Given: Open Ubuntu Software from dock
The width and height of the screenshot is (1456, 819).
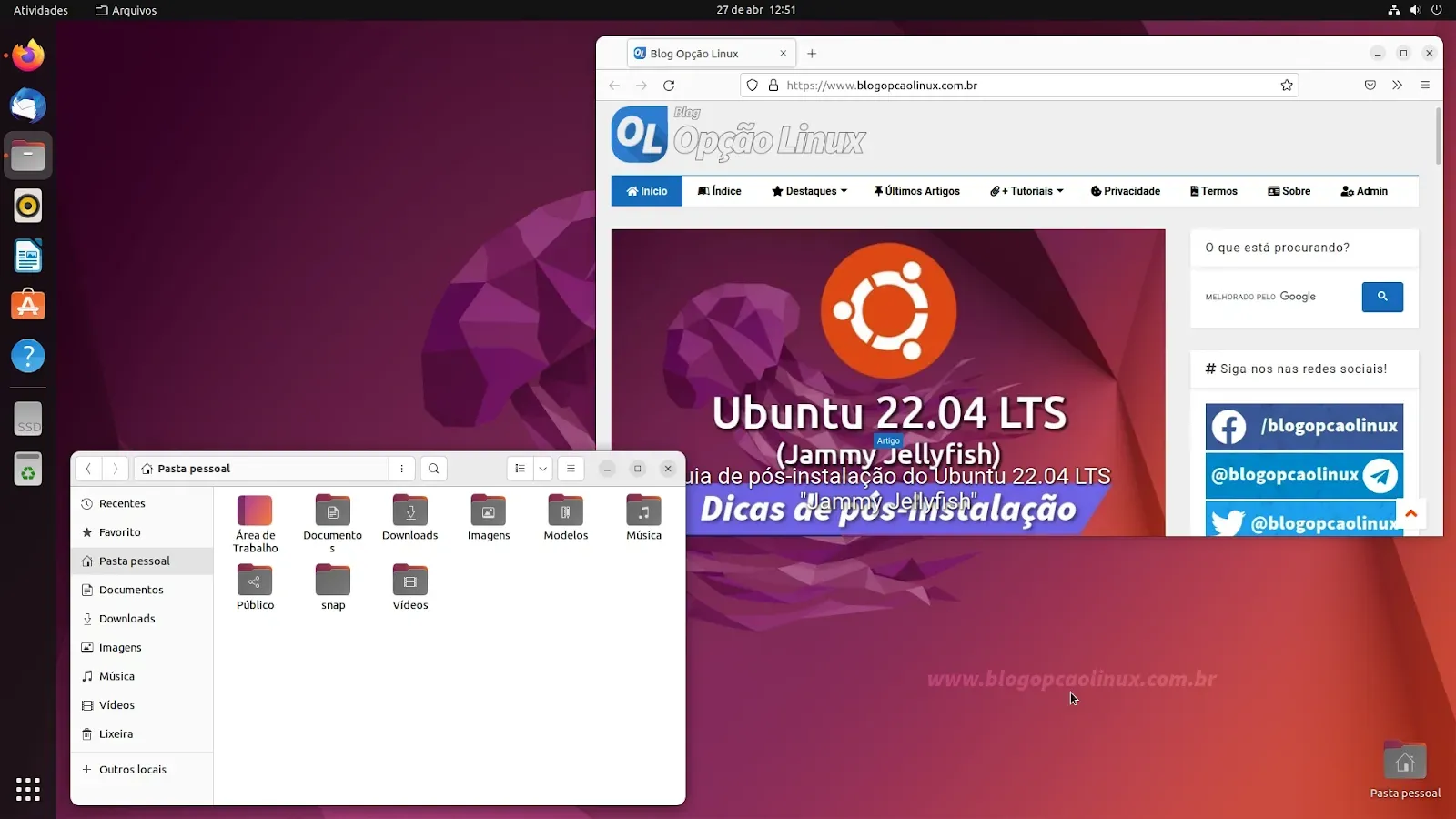Looking at the screenshot, I should (x=28, y=306).
